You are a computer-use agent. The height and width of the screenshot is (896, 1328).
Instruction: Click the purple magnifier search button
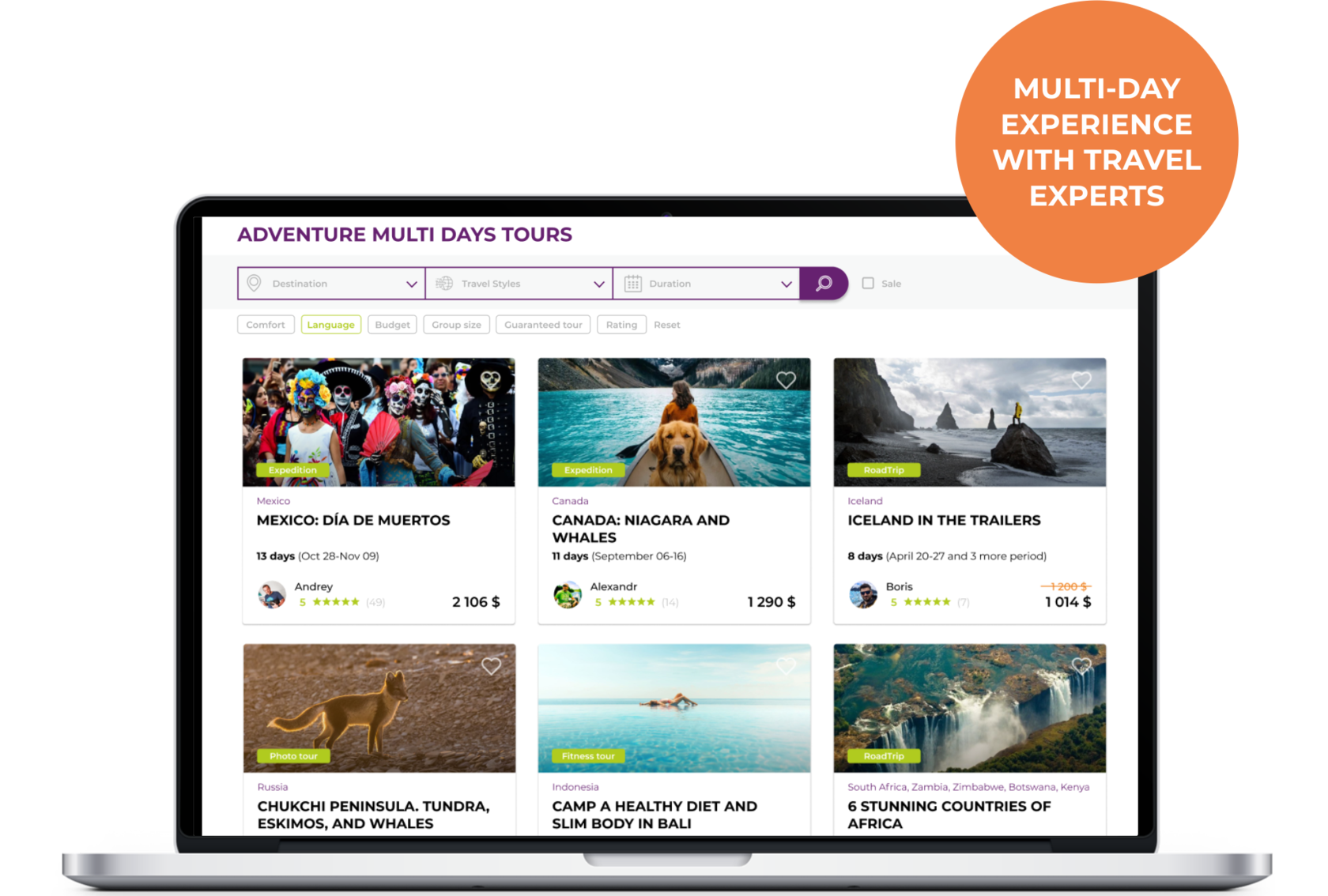pos(824,284)
